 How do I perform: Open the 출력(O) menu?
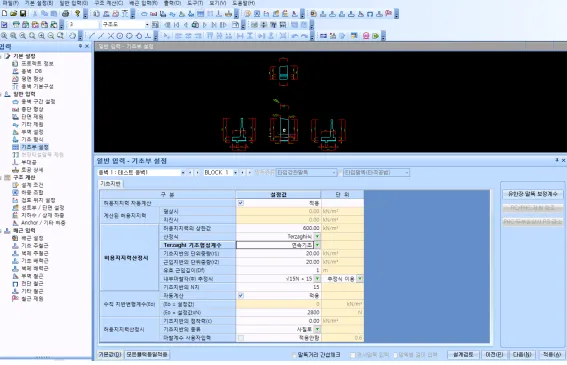[172, 3]
